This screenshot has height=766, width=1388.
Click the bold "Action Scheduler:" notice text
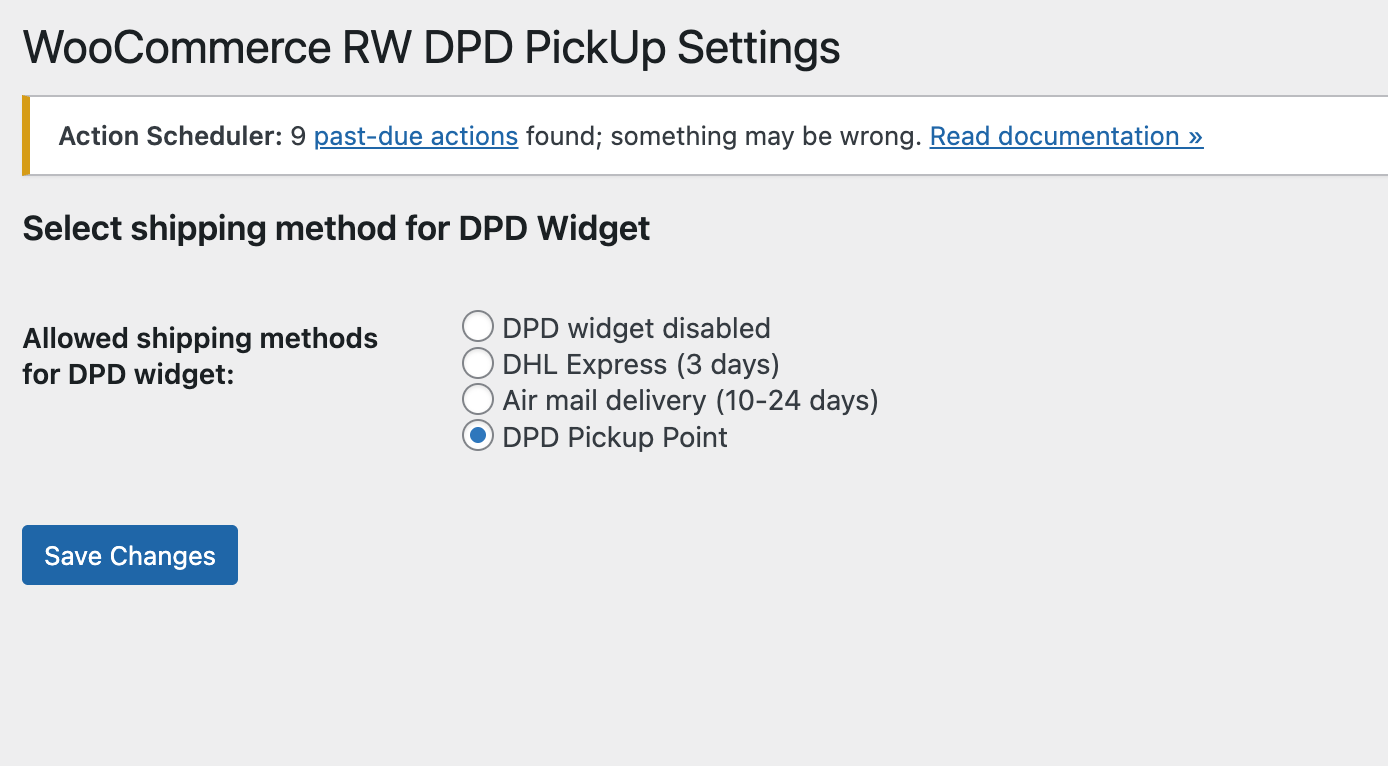tap(171, 136)
